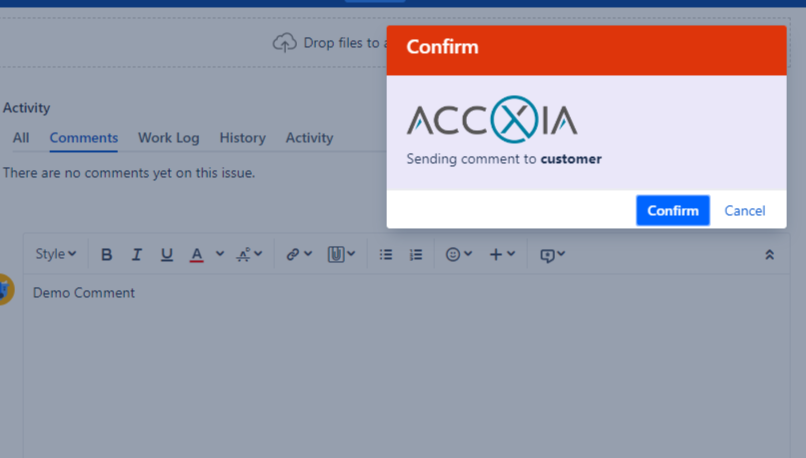Insert a bulleted list

(386, 254)
